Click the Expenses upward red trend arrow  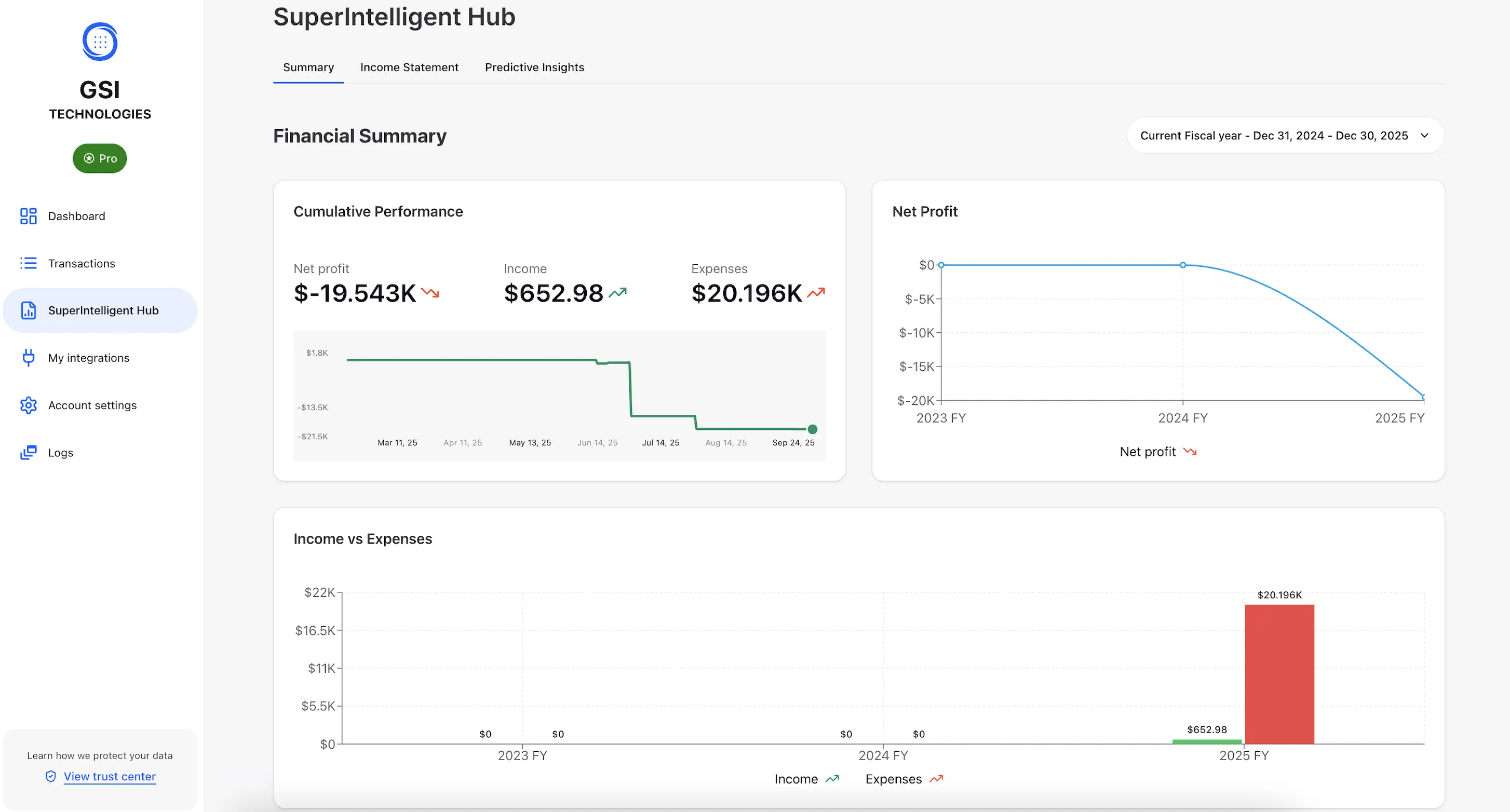coord(816,292)
